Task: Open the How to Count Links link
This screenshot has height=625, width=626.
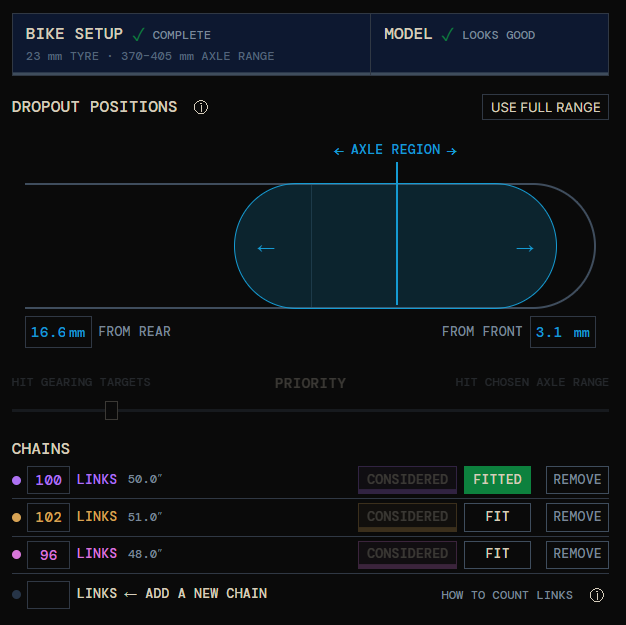Action: pos(507,595)
